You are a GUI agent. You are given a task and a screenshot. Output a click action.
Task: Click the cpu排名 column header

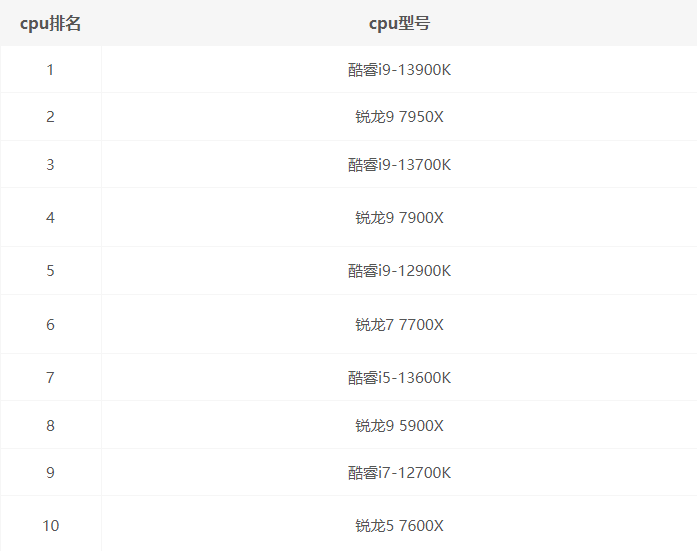(50, 23)
